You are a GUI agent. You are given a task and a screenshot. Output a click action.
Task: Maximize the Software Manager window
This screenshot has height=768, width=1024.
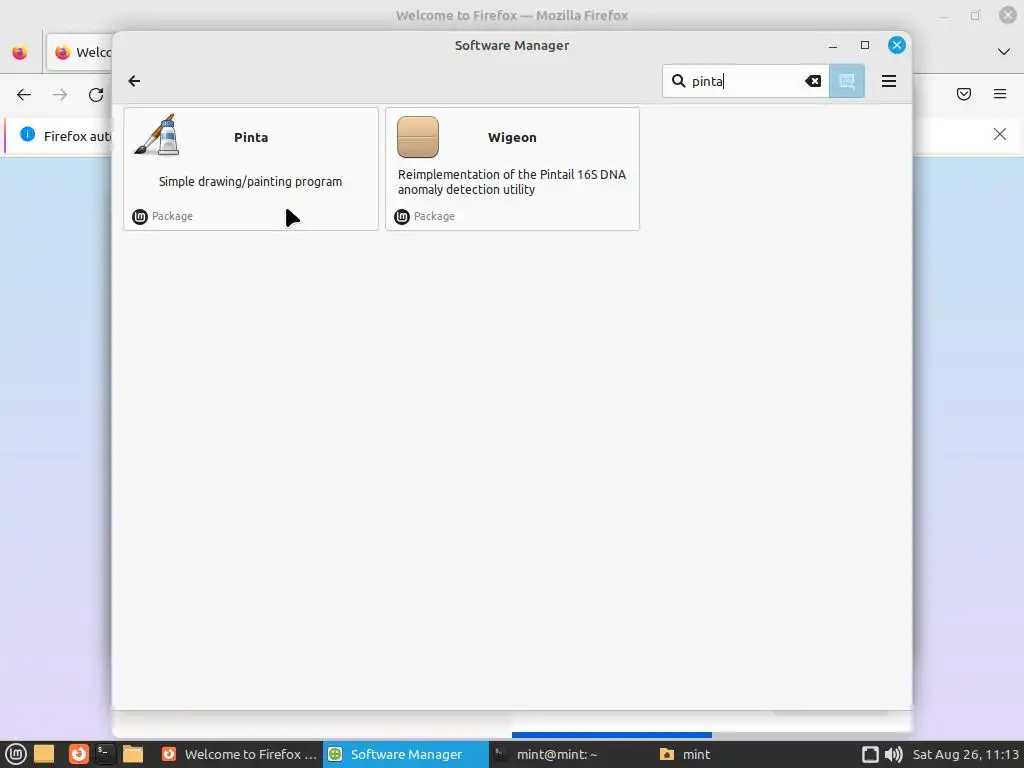(865, 45)
